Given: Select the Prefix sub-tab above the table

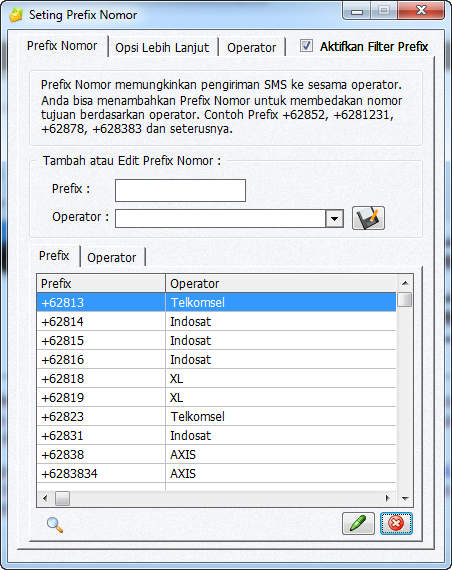Looking at the screenshot, I should coord(54,256).
